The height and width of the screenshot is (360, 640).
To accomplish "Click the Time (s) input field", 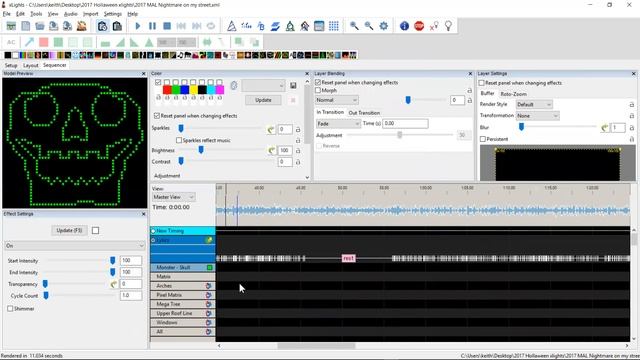I will pyautogui.click(x=405, y=123).
